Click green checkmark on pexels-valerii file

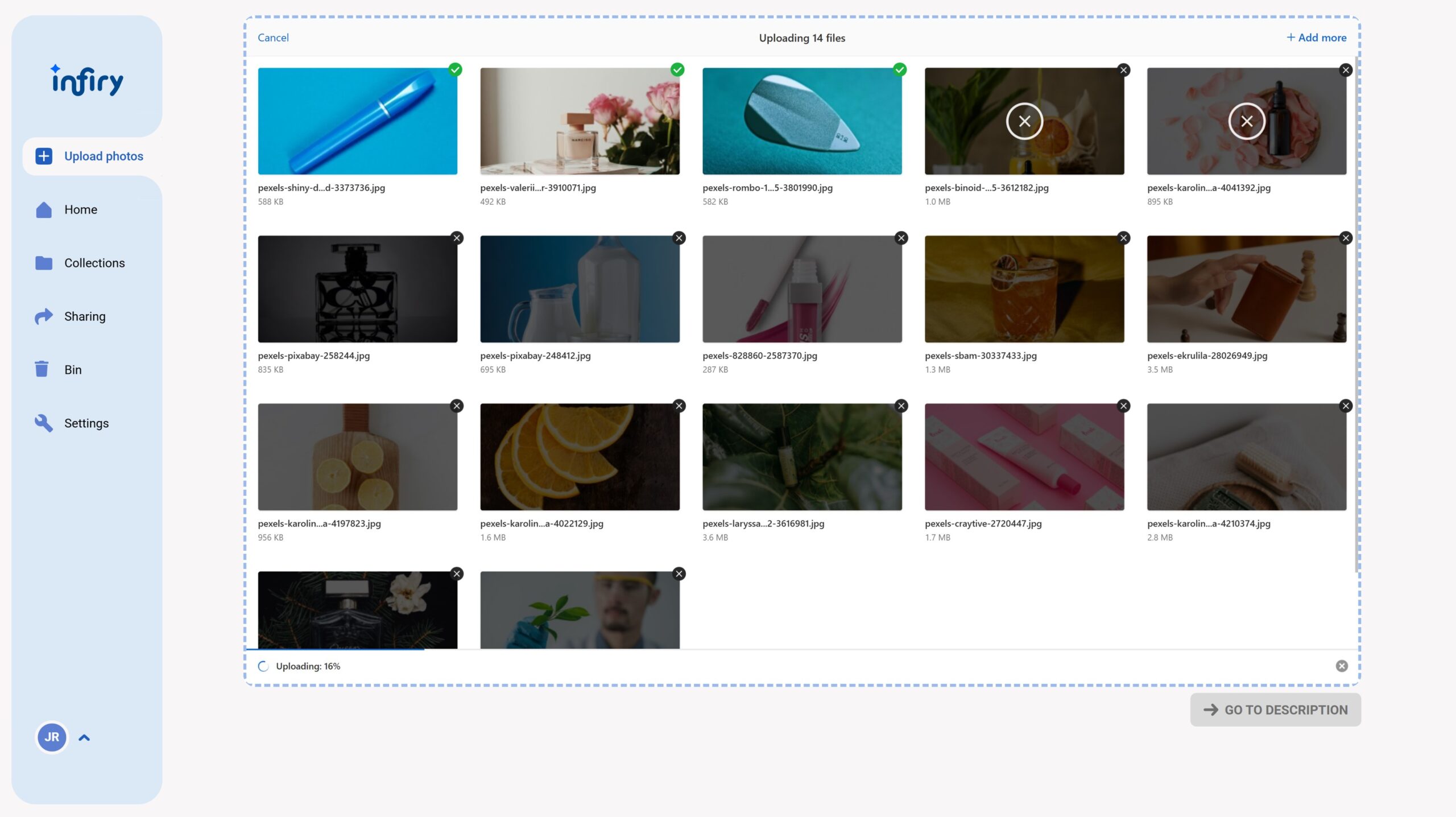[677, 69]
